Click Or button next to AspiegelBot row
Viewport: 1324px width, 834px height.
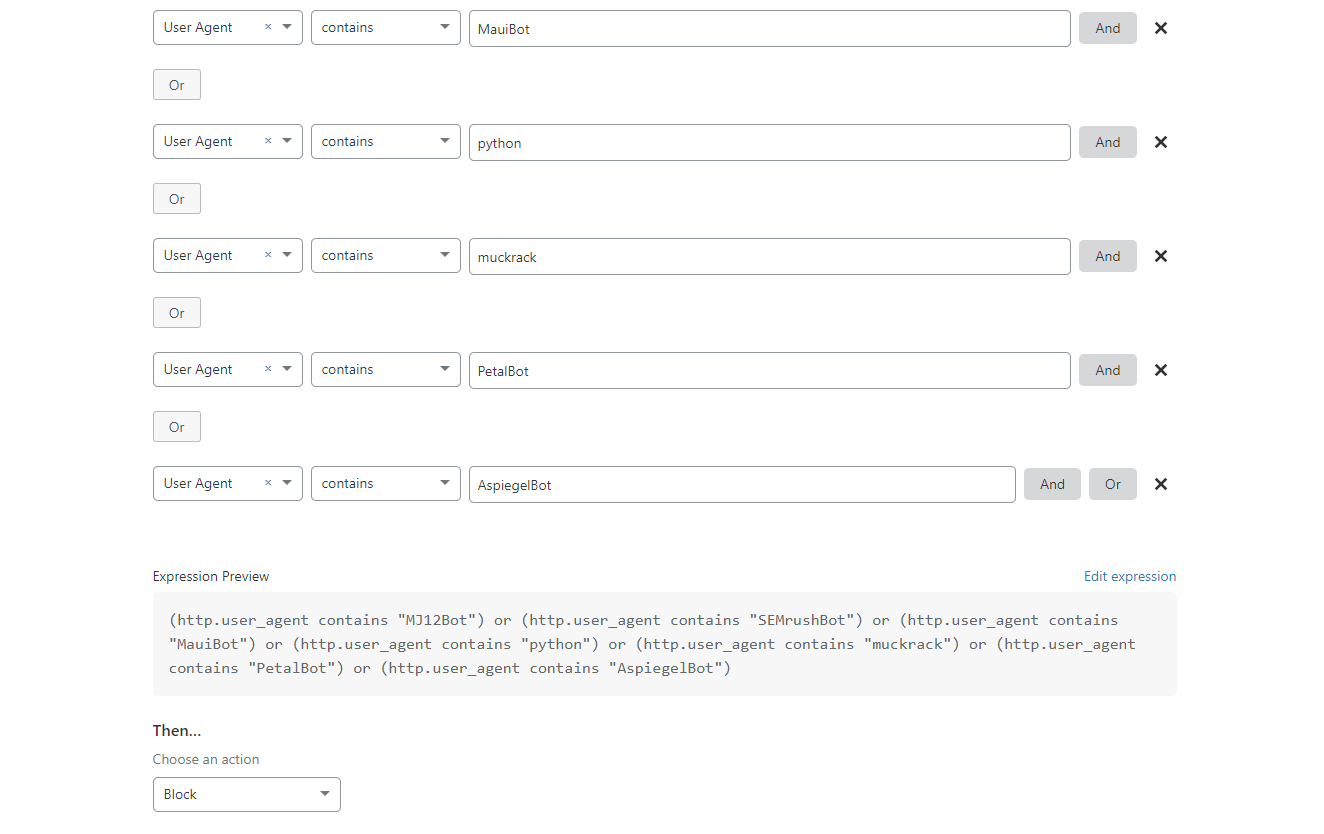pos(1113,484)
